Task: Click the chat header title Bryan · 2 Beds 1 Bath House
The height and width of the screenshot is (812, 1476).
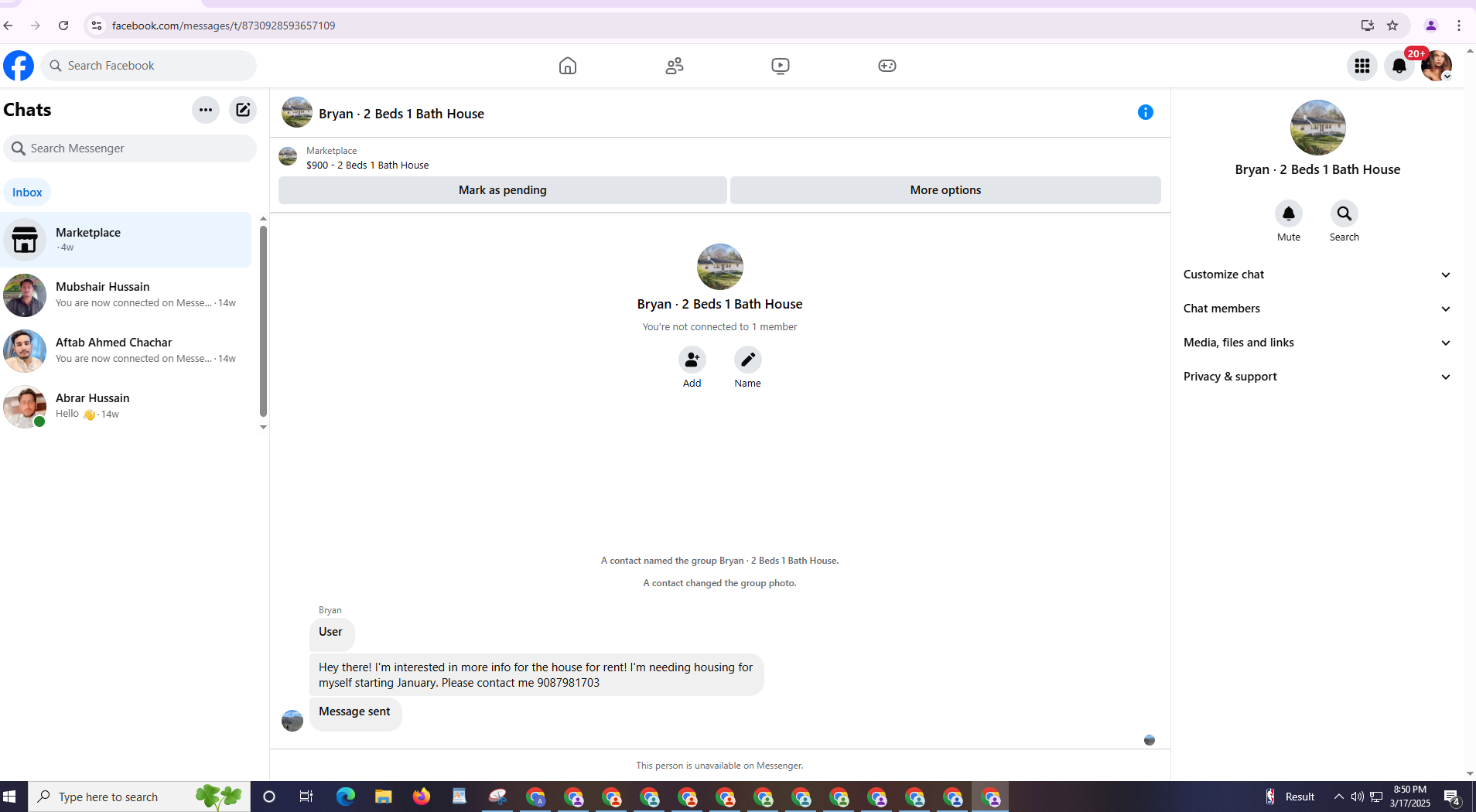Action: [401, 114]
